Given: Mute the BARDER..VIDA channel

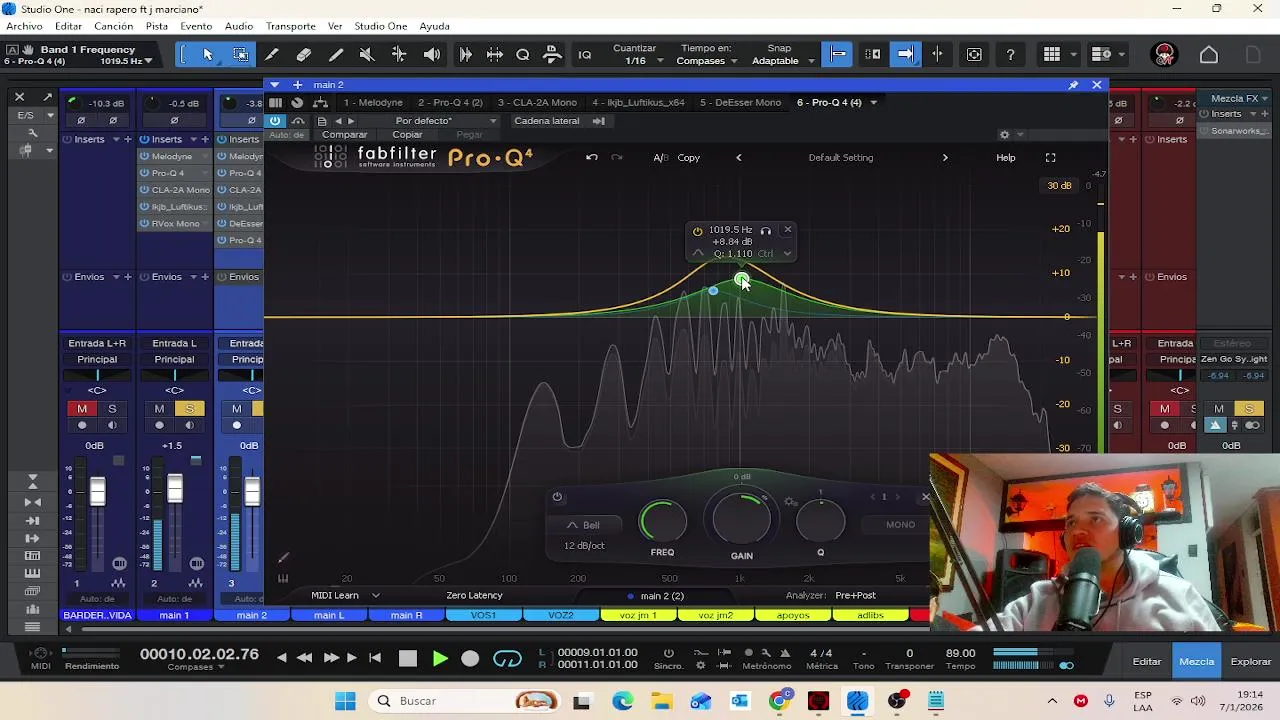Looking at the screenshot, I should click(82, 408).
